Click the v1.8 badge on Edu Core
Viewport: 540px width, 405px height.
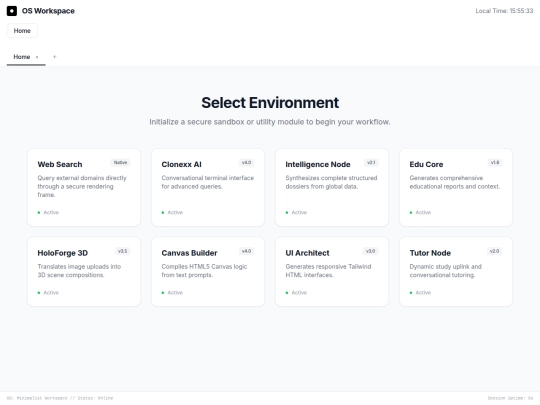(495, 163)
